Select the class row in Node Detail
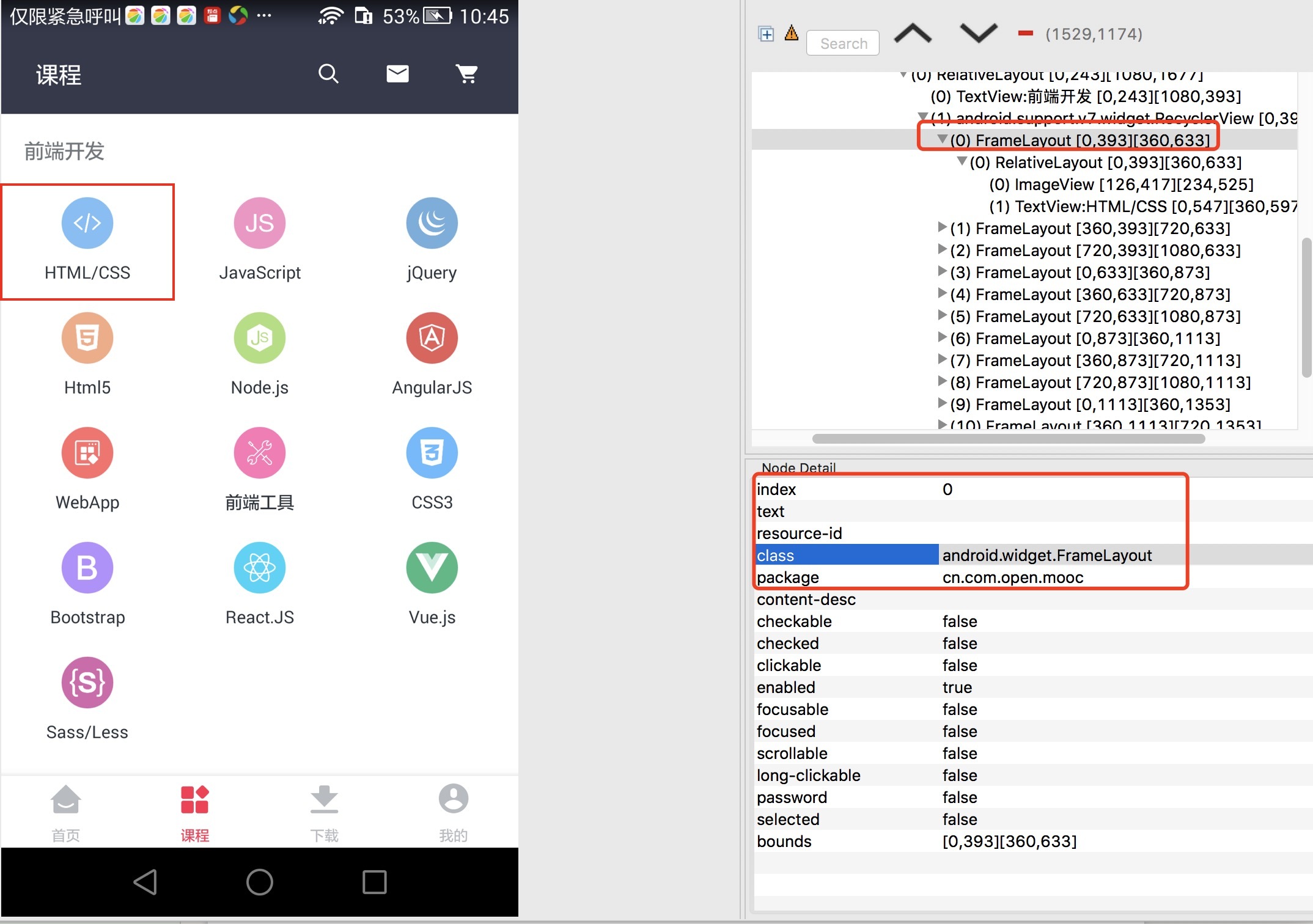Screen dimensions: 1313x924 (1033, 555)
